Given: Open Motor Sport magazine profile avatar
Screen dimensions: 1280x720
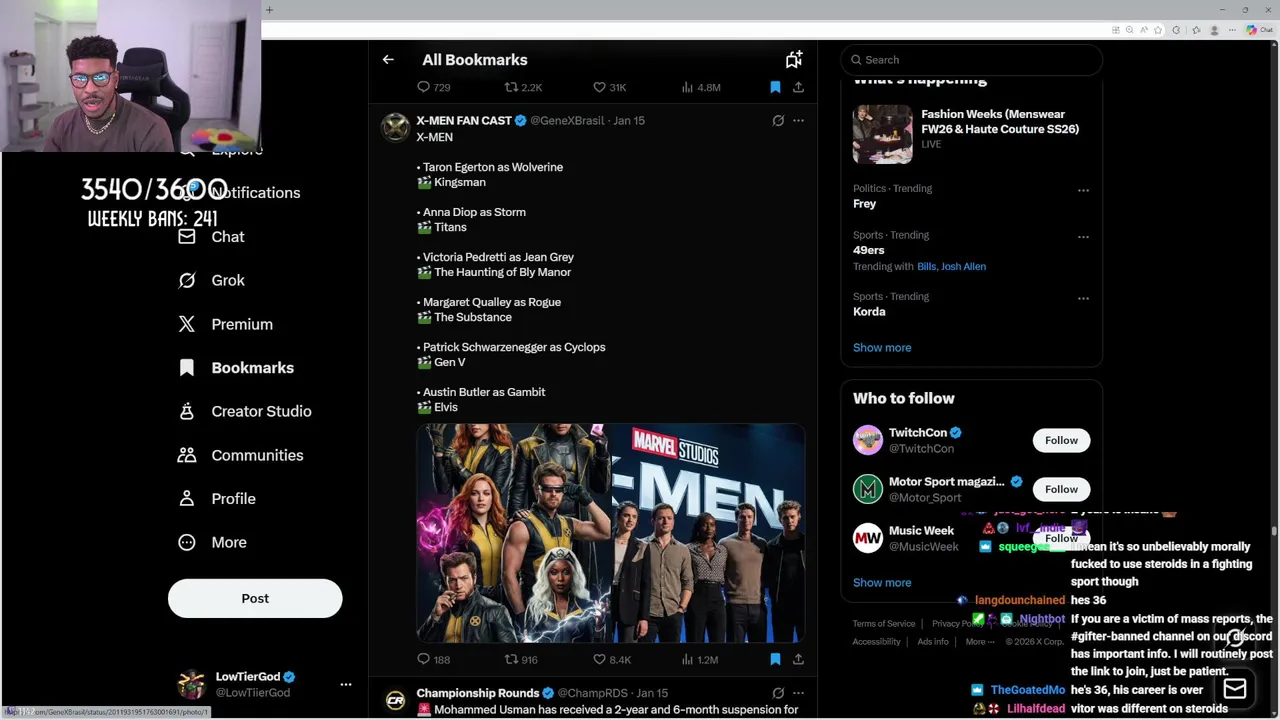Looking at the screenshot, I should click(x=867, y=489).
